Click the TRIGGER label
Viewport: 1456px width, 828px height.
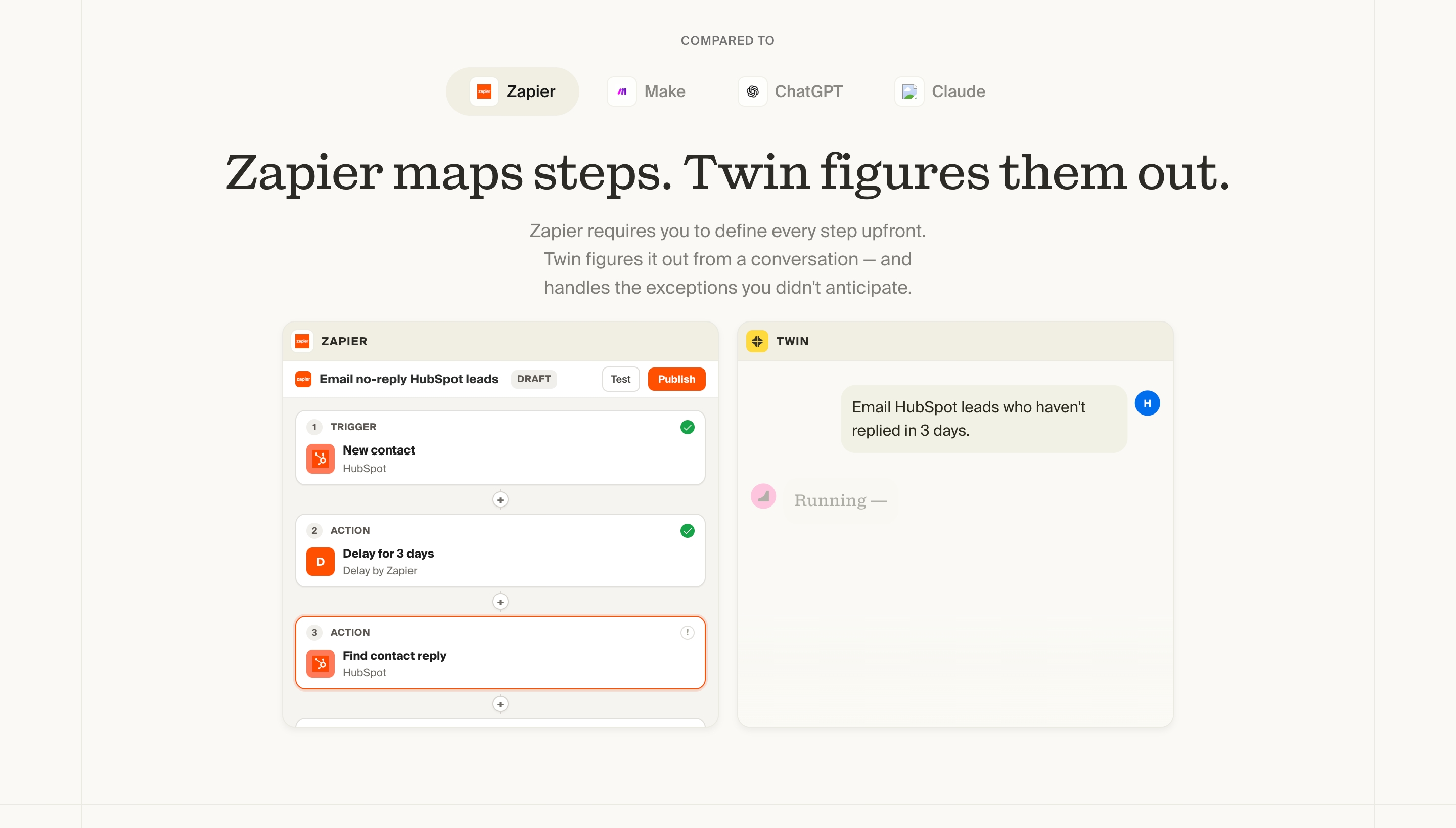pos(353,427)
